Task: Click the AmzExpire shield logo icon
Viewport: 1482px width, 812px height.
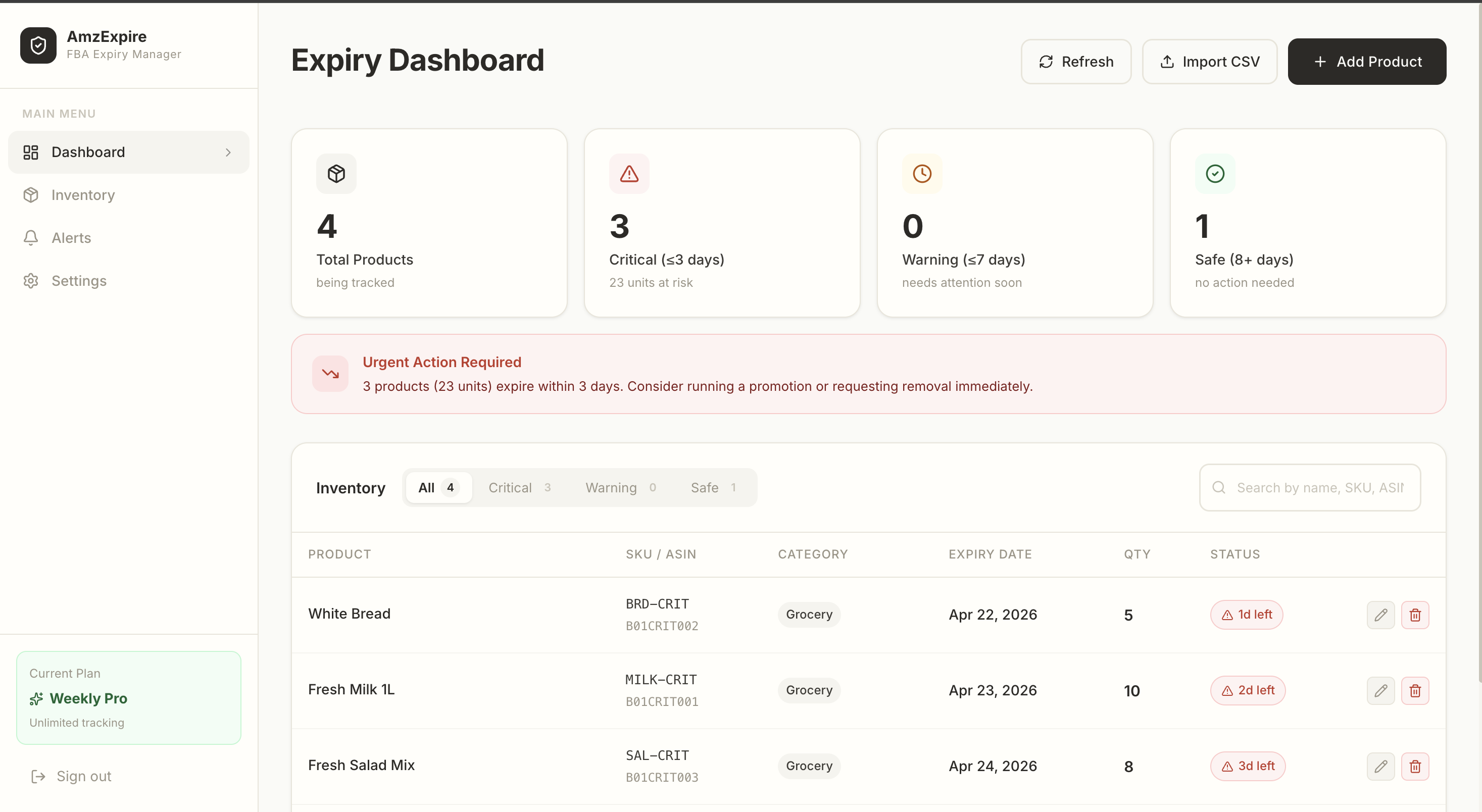Action: (38, 45)
